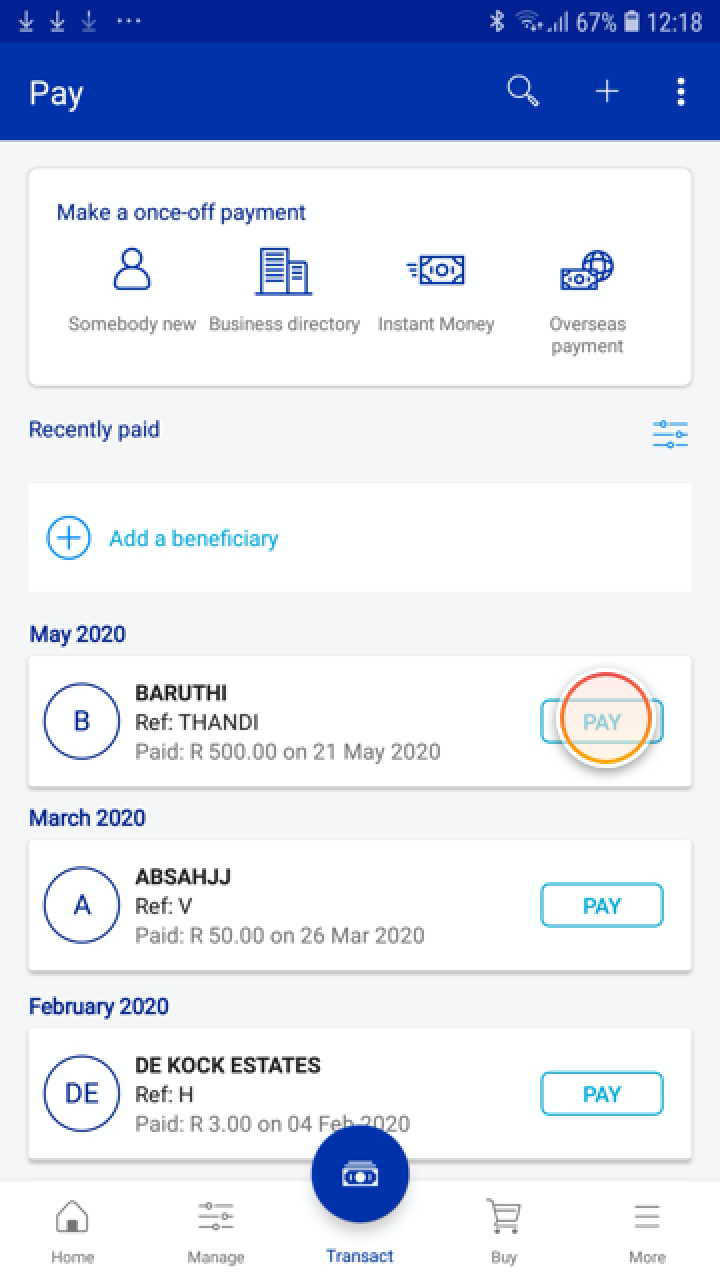Click Add a beneficiary link

coord(193,538)
